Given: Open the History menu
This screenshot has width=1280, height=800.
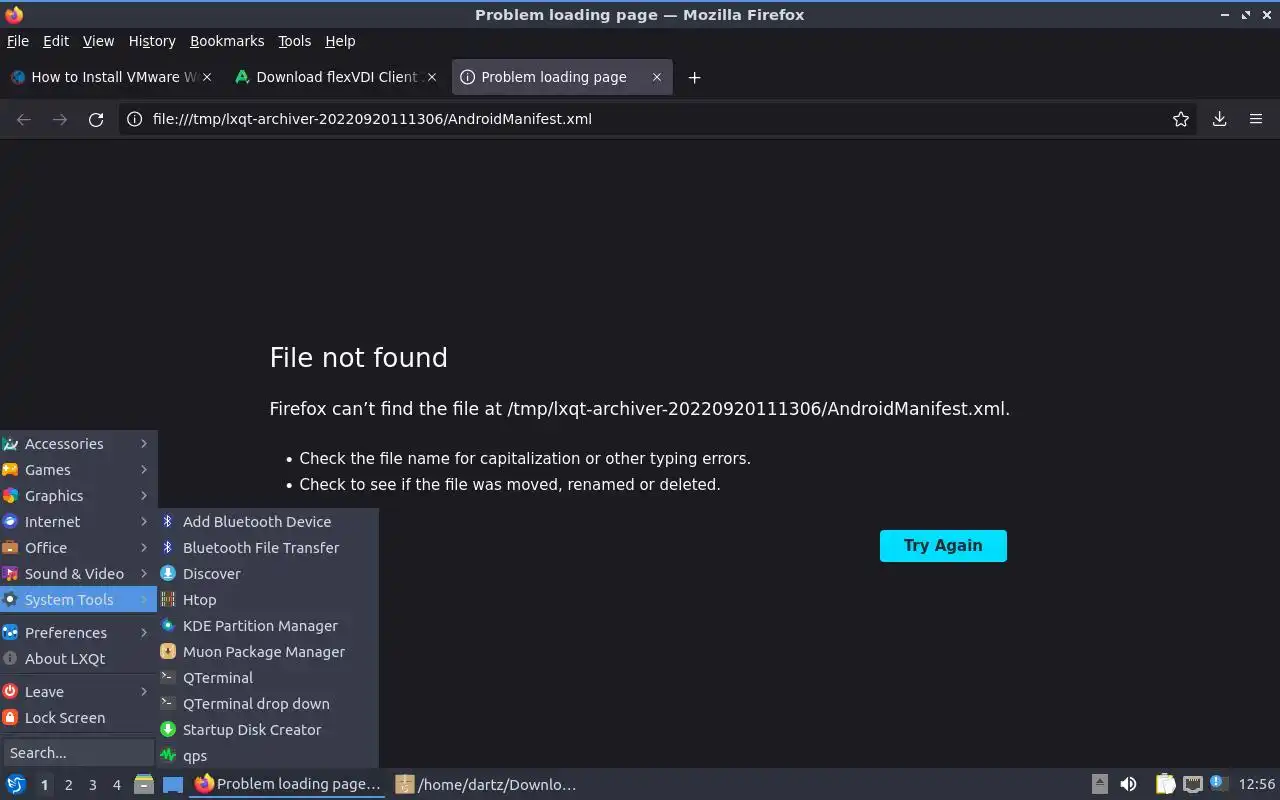Looking at the screenshot, I should click(x=152, y=41).
